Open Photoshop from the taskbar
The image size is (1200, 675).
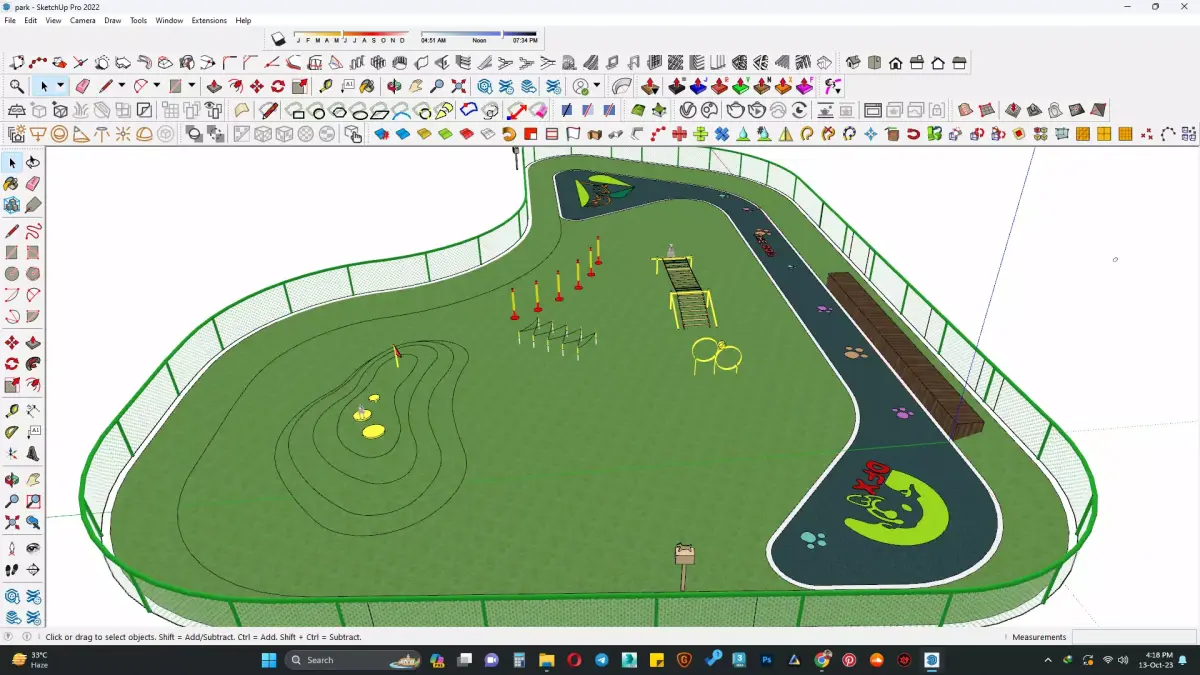[x=767, y=660]
